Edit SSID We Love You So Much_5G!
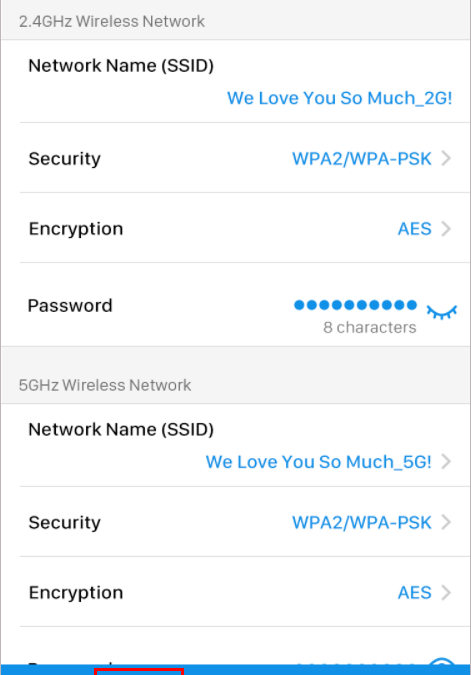Screen dimensions: 471x675 (319, 462)
